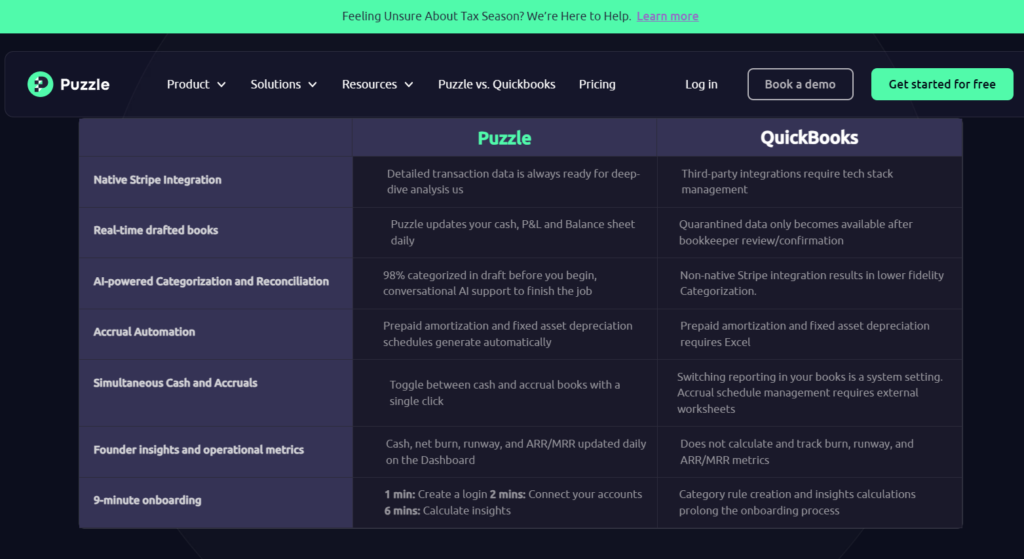
Task: Click the tax season banner text
Action: pos(487,16)
